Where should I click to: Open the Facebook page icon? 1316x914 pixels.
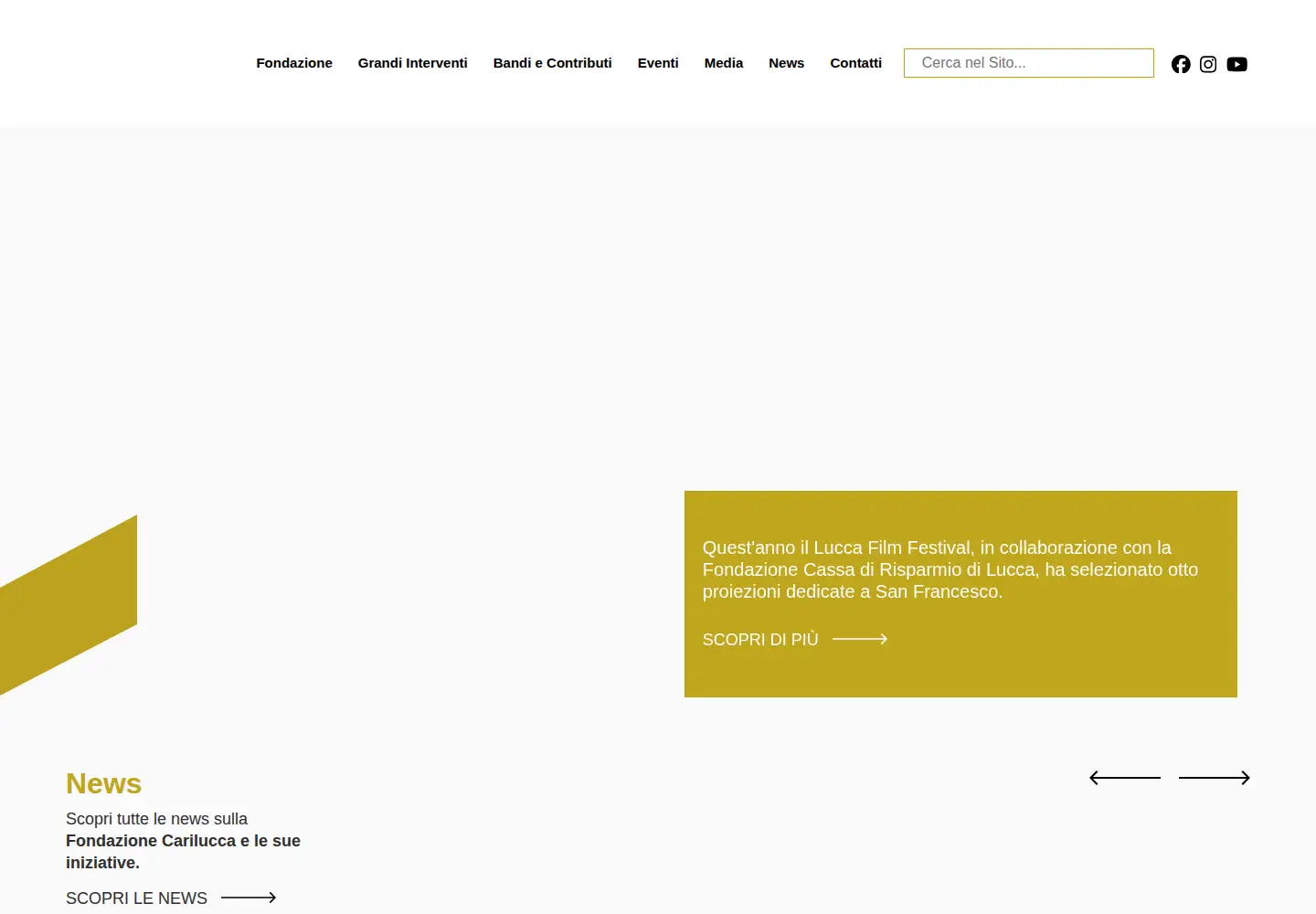pyautogui.click(x=1181, y=64)
